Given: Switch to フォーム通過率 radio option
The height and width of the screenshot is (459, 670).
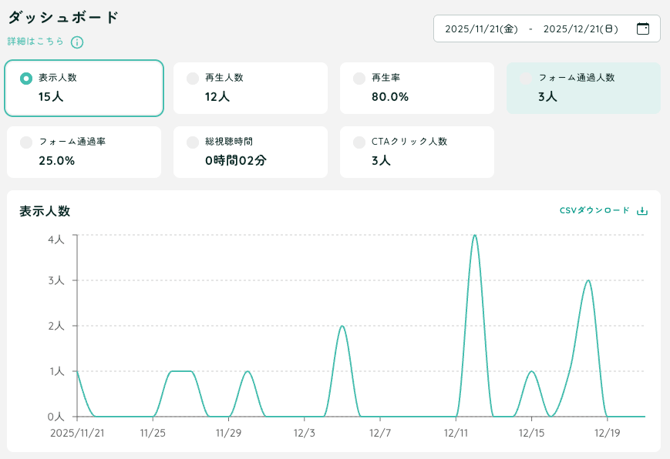Looking at the screenshot, I should (26, 142).
